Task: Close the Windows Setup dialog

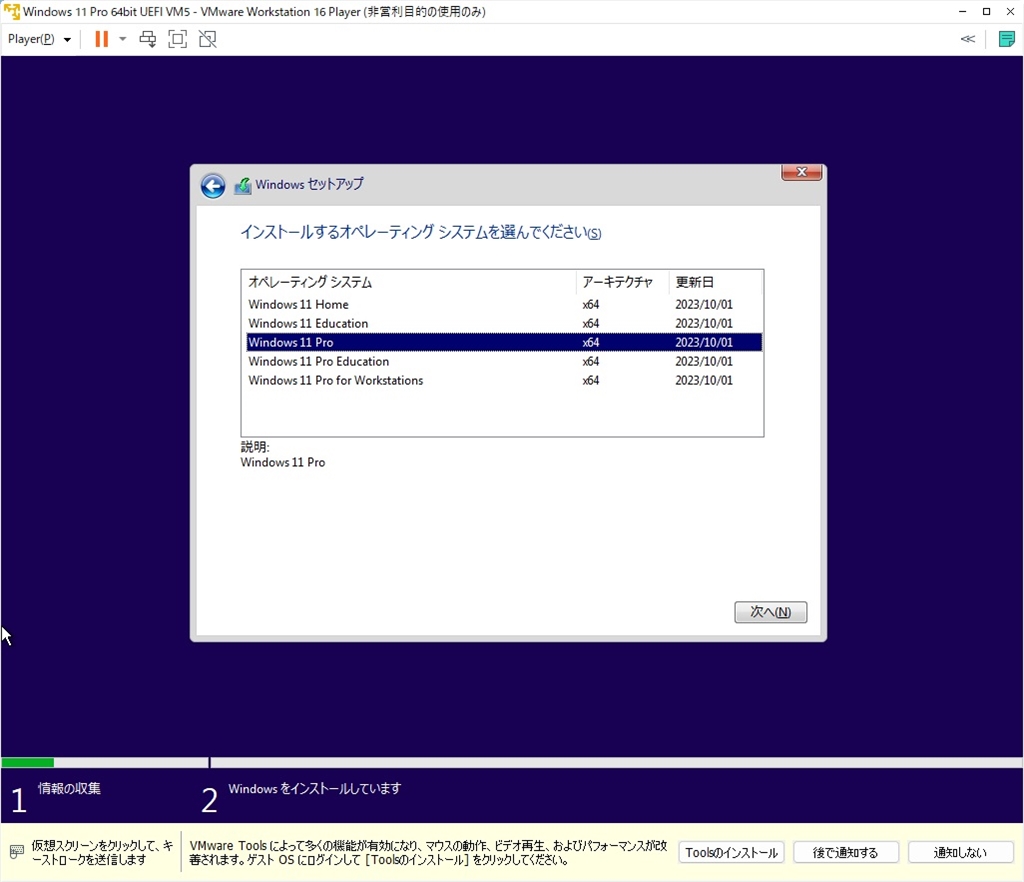Action: click(x=802, y=172)
